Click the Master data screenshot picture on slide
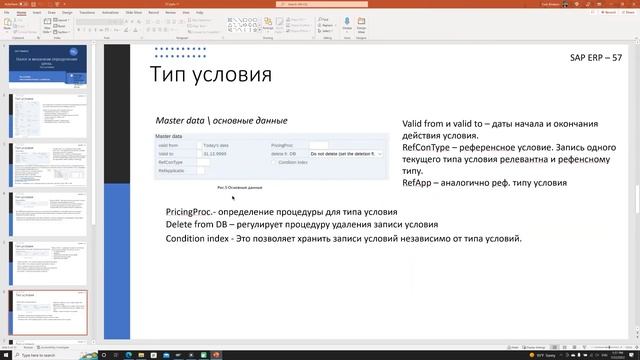Image resolution: width=640 pixels, height=360 pixels. pyautogui.click(x=271, y=156)
